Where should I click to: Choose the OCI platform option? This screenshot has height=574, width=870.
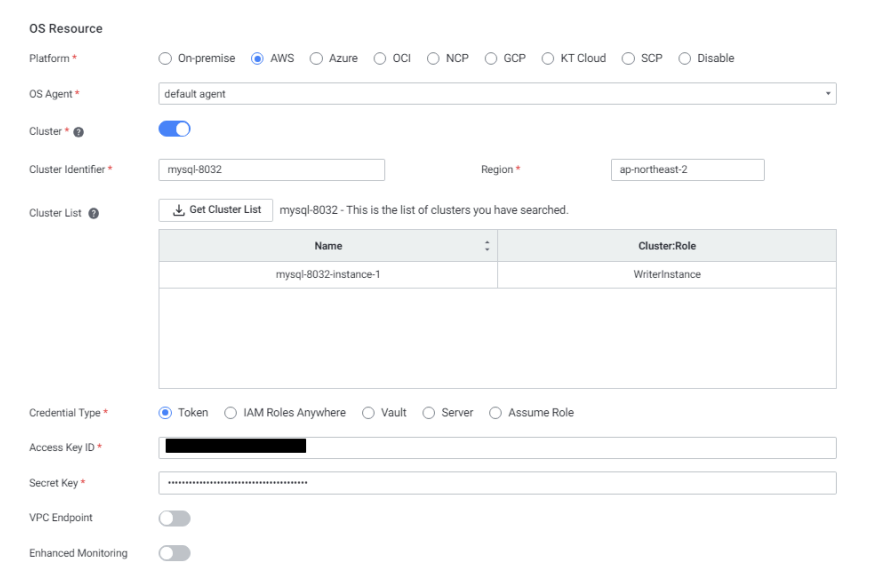coord(380,58)
